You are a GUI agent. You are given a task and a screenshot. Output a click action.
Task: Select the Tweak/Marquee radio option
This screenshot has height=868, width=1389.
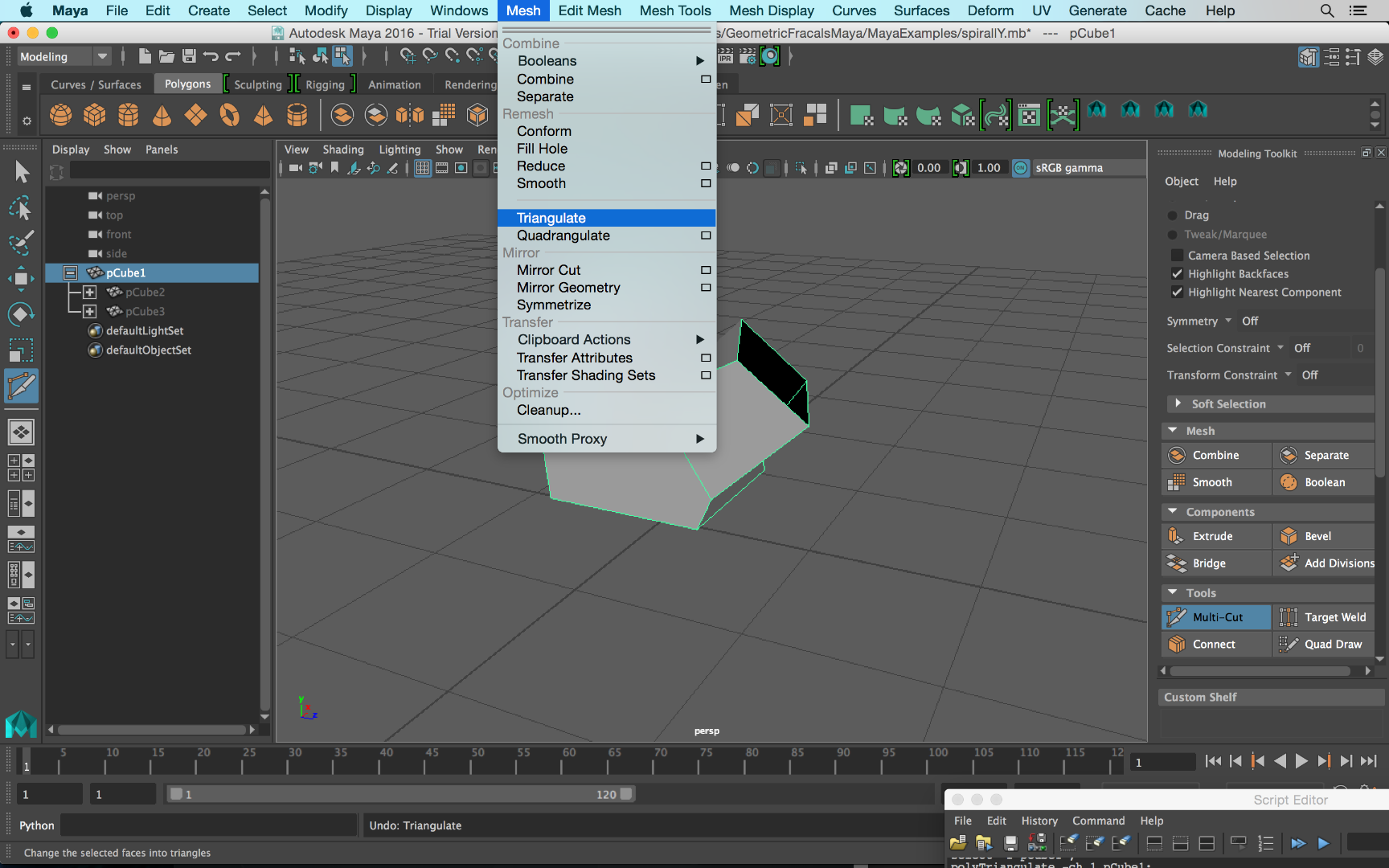[1172, 235]
